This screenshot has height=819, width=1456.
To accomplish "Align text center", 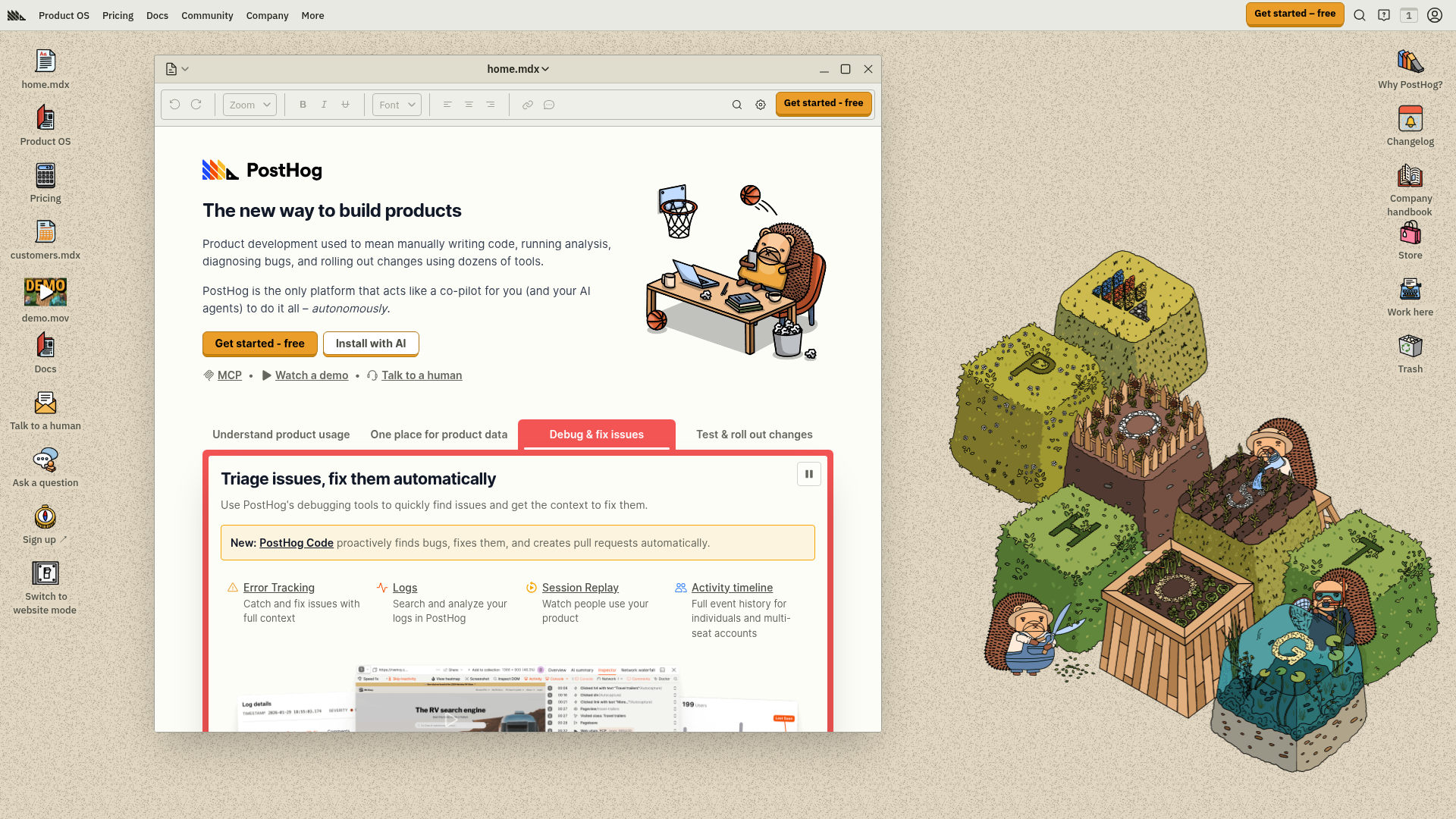I will 469,105.
